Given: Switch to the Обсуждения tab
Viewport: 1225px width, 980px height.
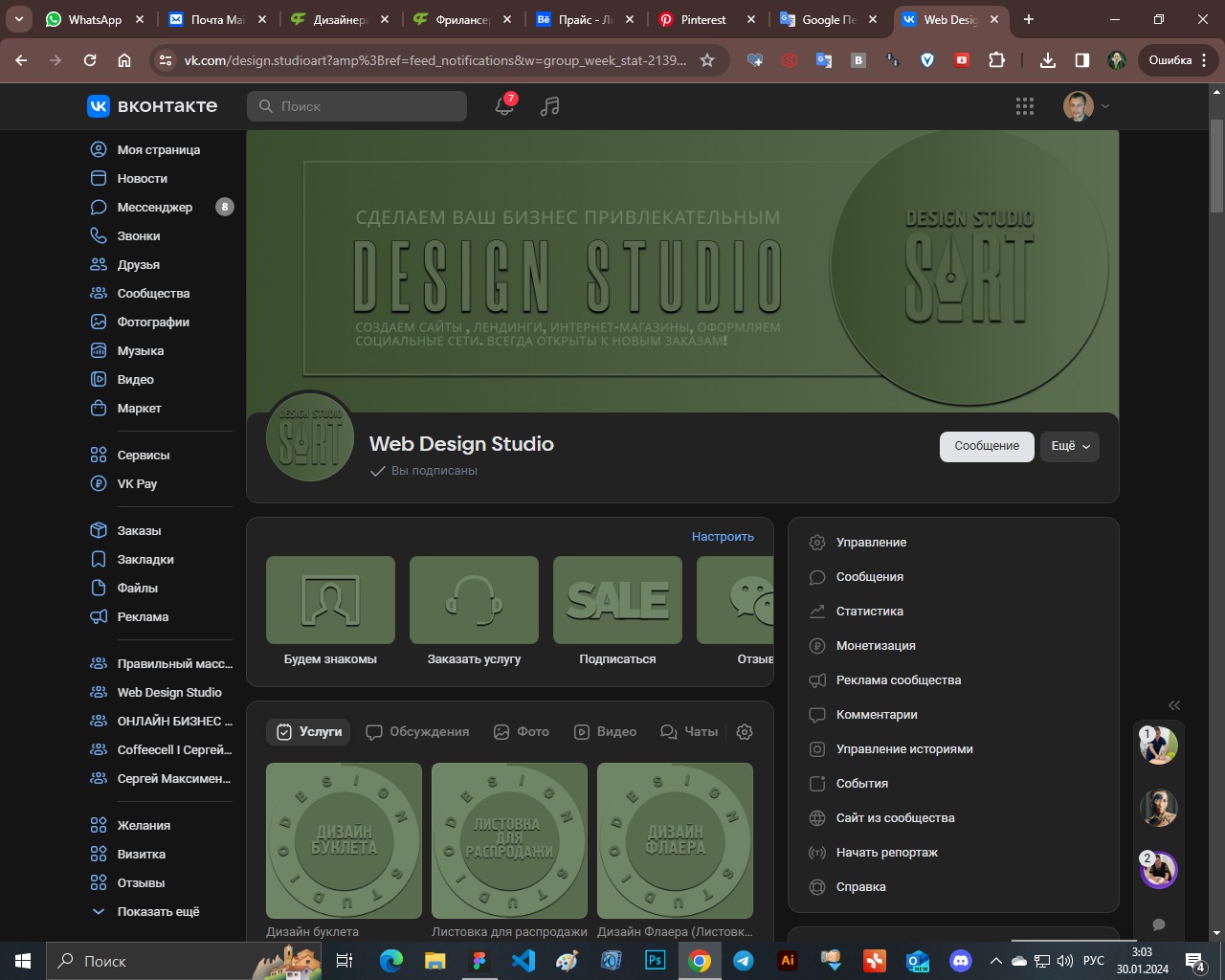Looking at the screenshot, I should point(417,731).
